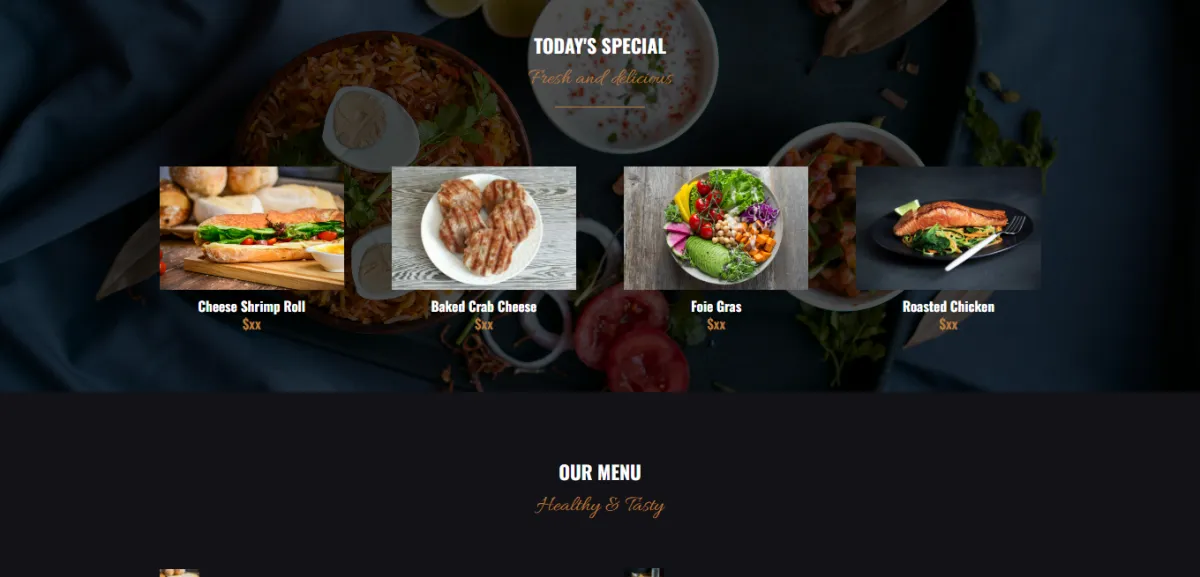Click the $xx price under Foie Gras
1200x577 pixels.
(x=716, y=324)
